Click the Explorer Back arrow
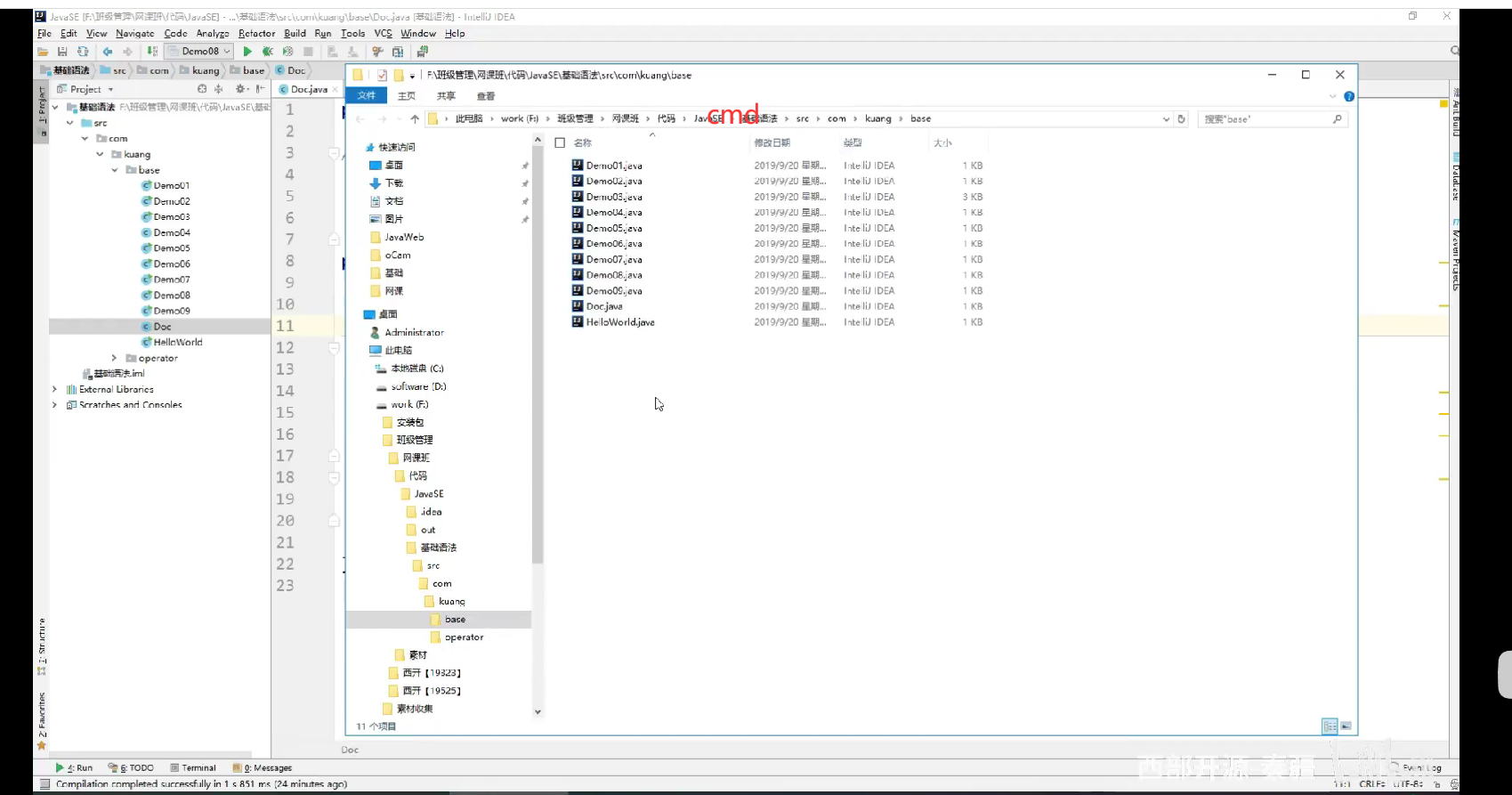This screenshot has height=795, width=1512. coord(360,118)
